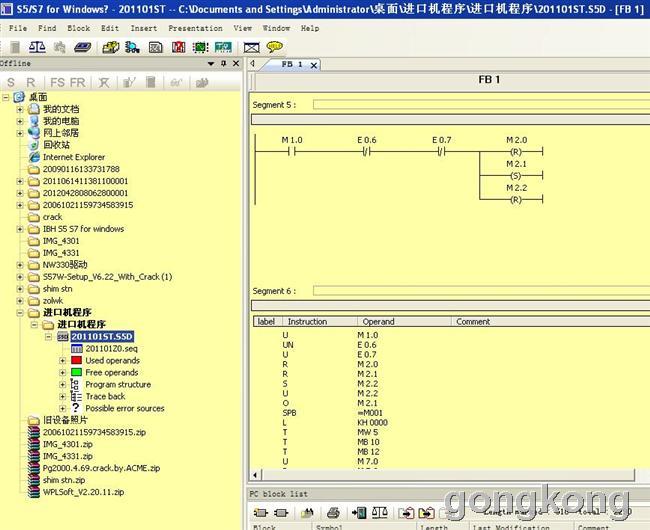The image size is (650, 530).
Task: Collapse the 桌面 root tree node
Action: tap(6, 98)
